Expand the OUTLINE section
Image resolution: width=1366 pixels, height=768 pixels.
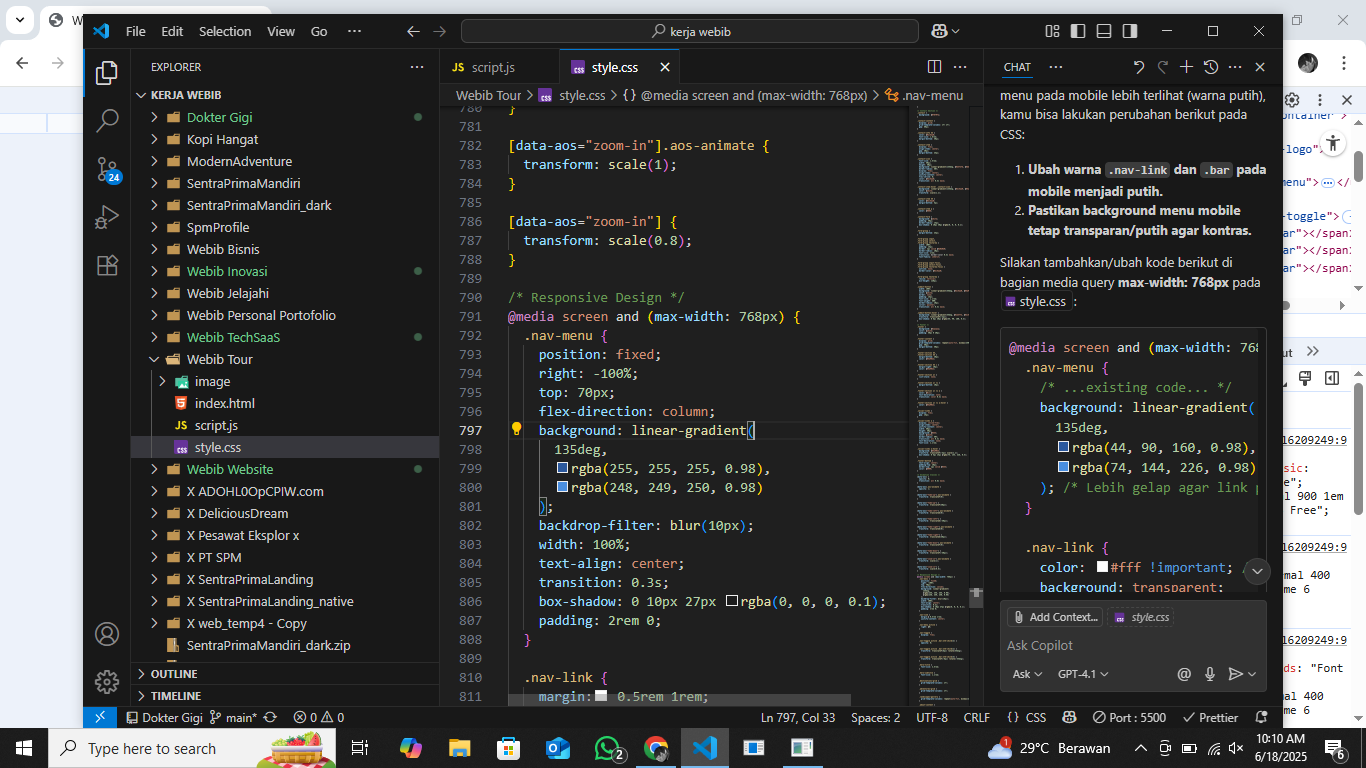pos(173,674)
